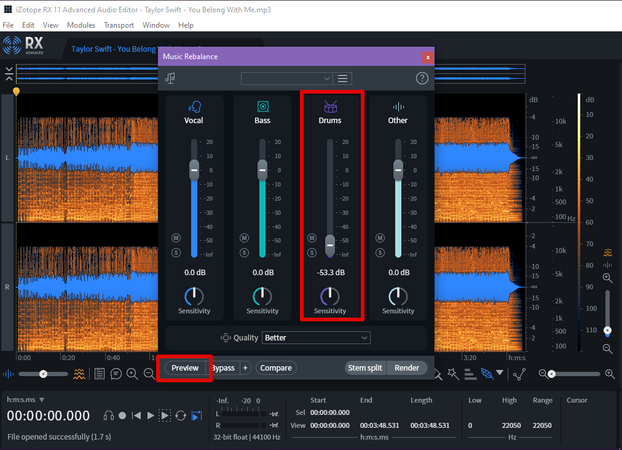This screenshot has width=622, height=450.
Task: Click the Drums gain fader handle
Action: coord(330,245)
